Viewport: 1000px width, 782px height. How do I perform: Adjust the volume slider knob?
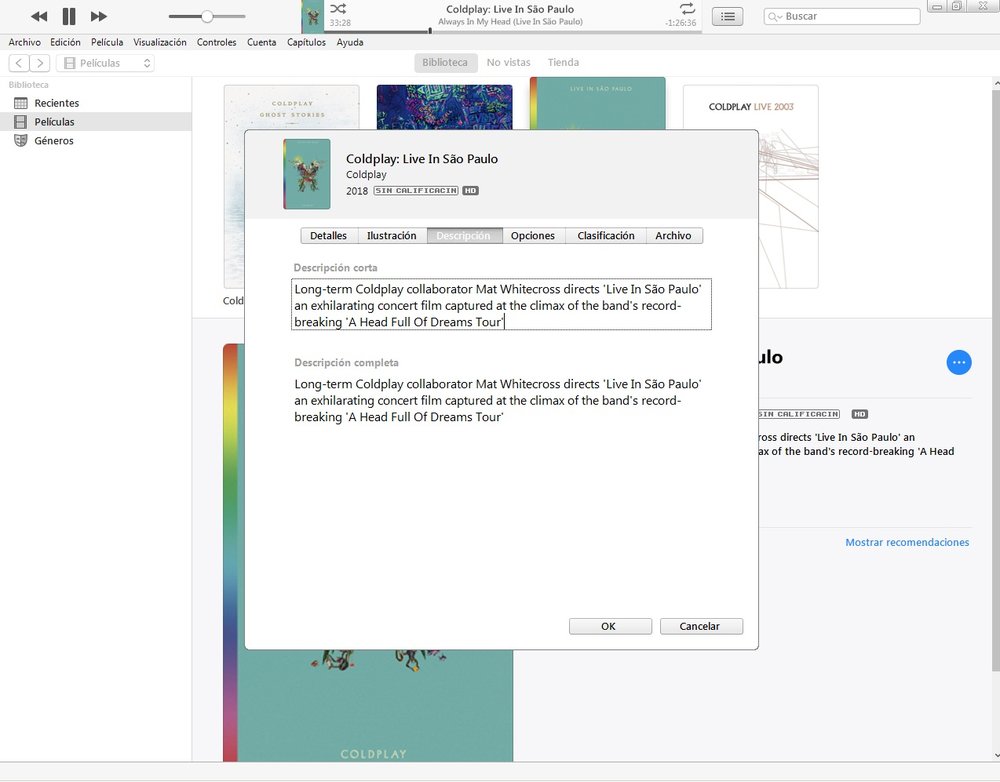click(x=207, y=17)
